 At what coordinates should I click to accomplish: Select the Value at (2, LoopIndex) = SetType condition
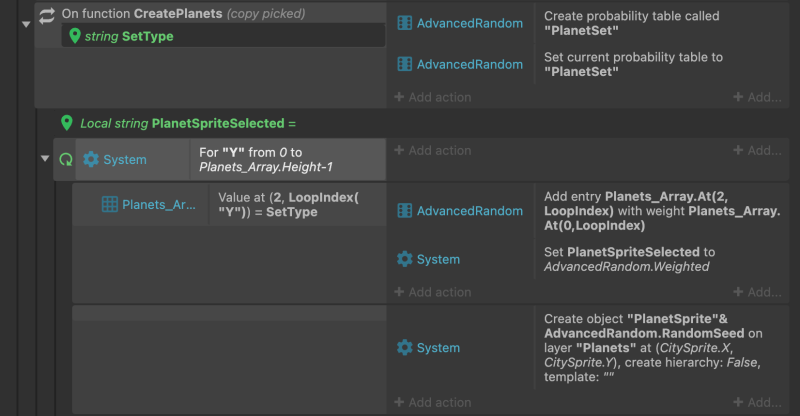[x=288, y=205]
